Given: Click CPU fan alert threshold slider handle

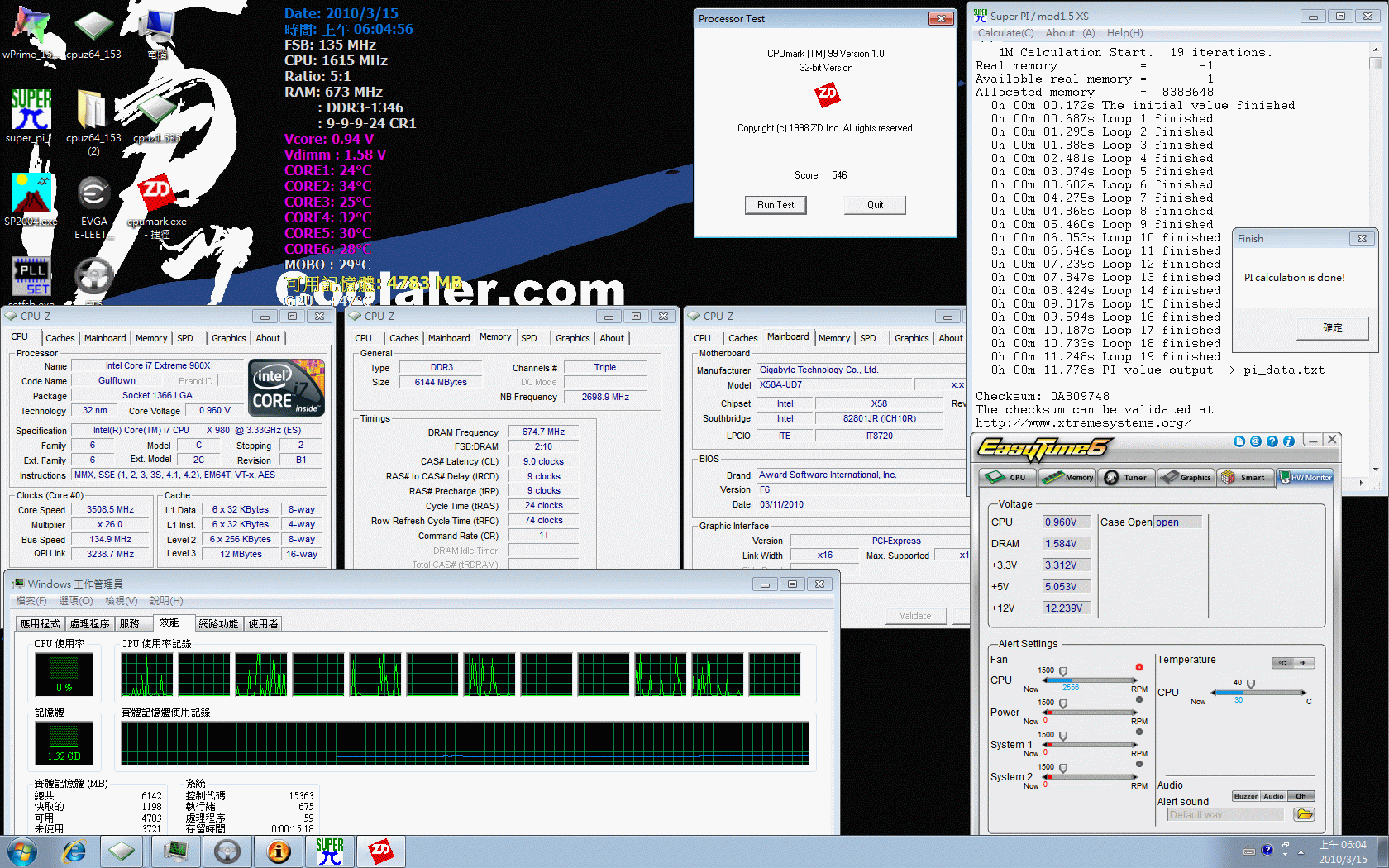Looking at the screenshot, I should tap(1063, 671).
